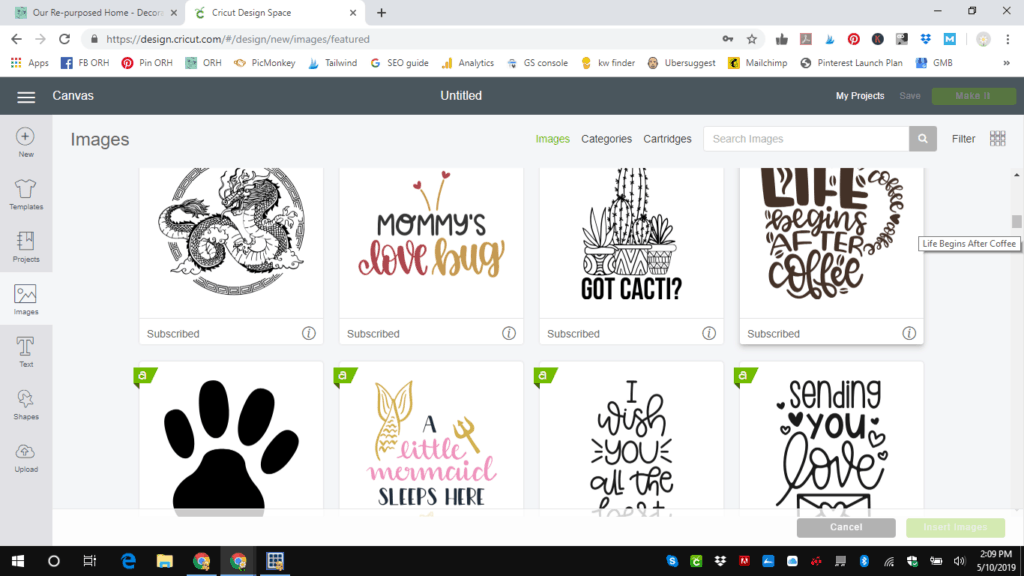
Task: Open File Explorer from the Windows taskbar
Action: click(164, 561)
